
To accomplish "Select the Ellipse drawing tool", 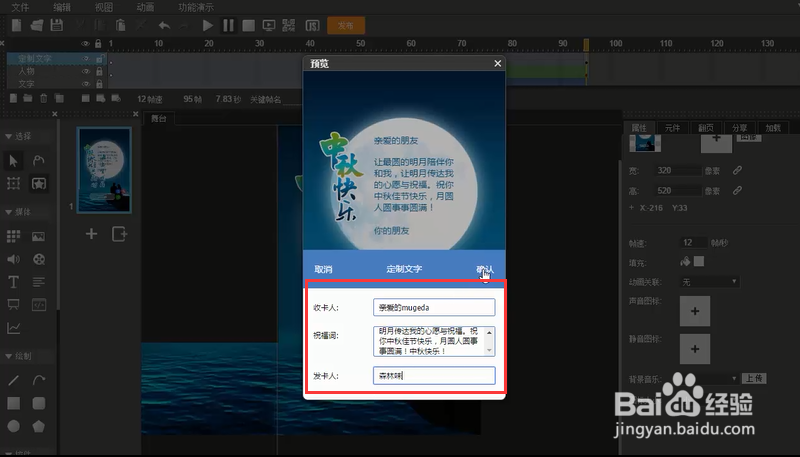I will coord(13,426).
